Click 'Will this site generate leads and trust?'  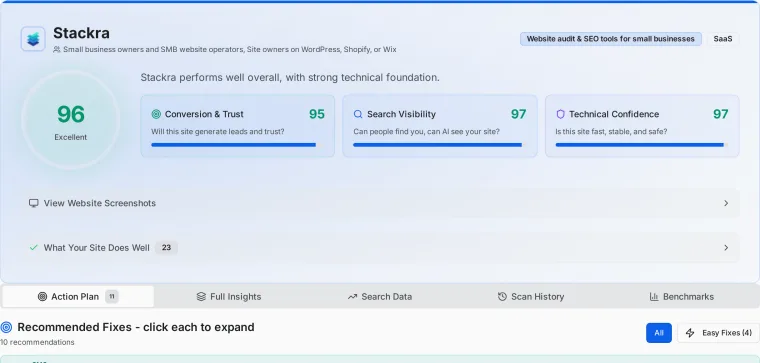point(218,131)
